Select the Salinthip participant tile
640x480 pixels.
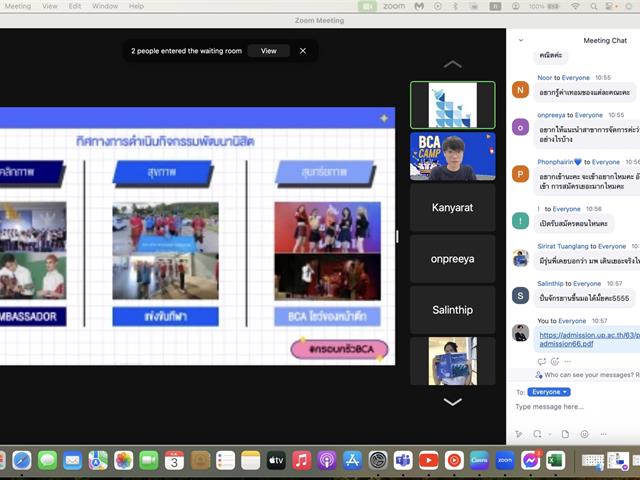point(453,310)
